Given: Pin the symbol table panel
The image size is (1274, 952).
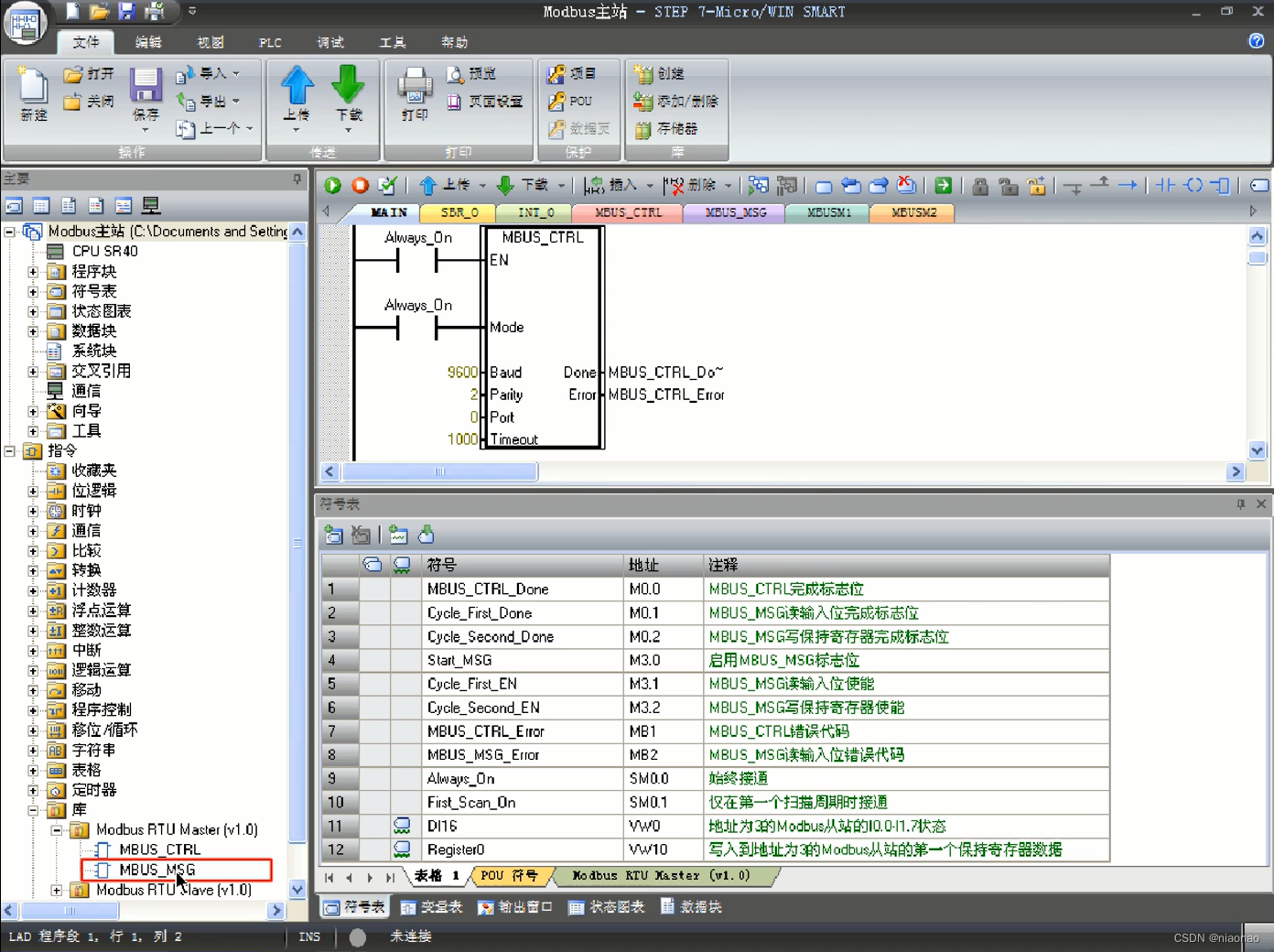Looking at the screenshot, I should pos(1241,504).
